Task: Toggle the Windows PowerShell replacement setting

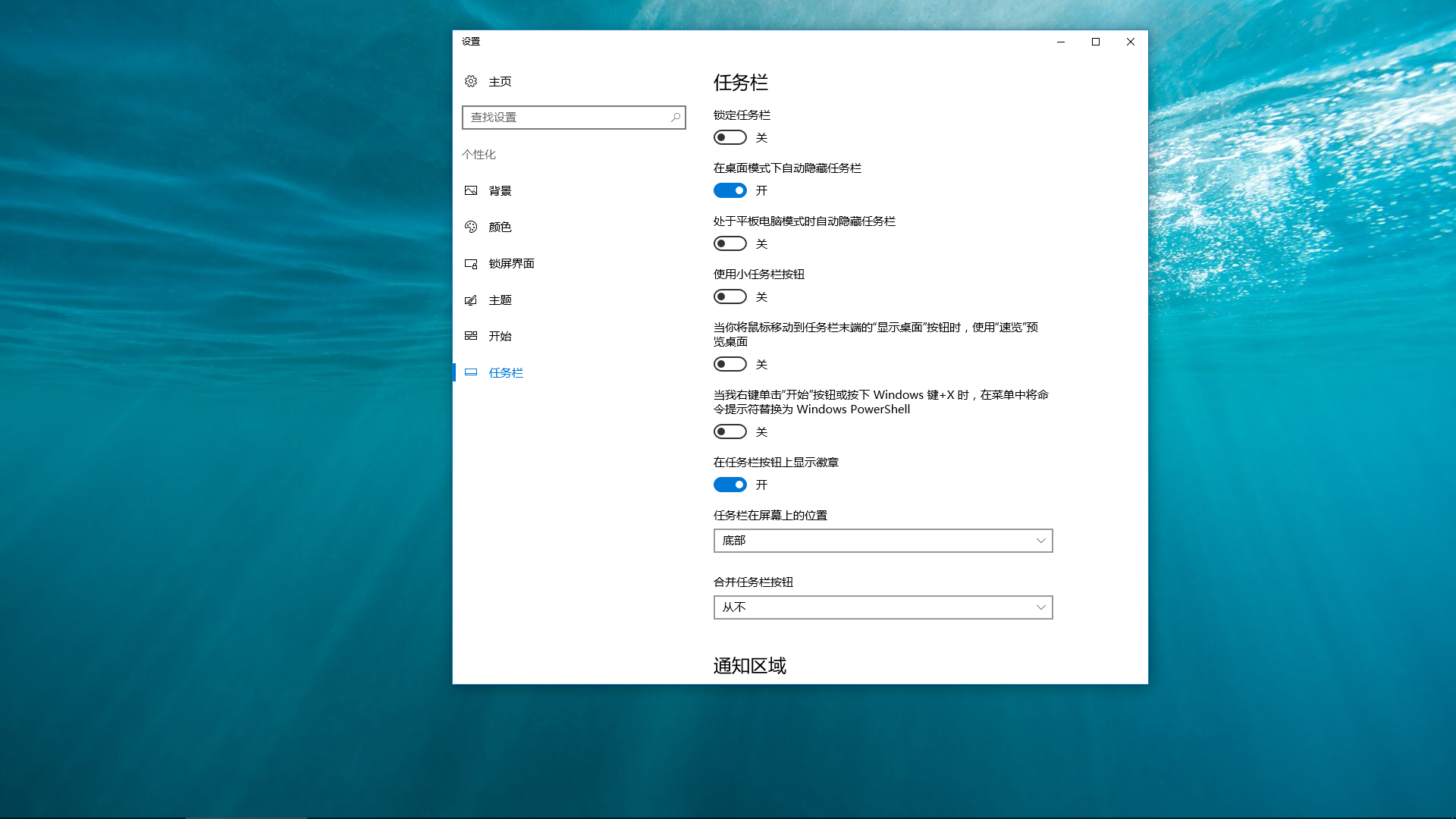Action: (730, 431)
